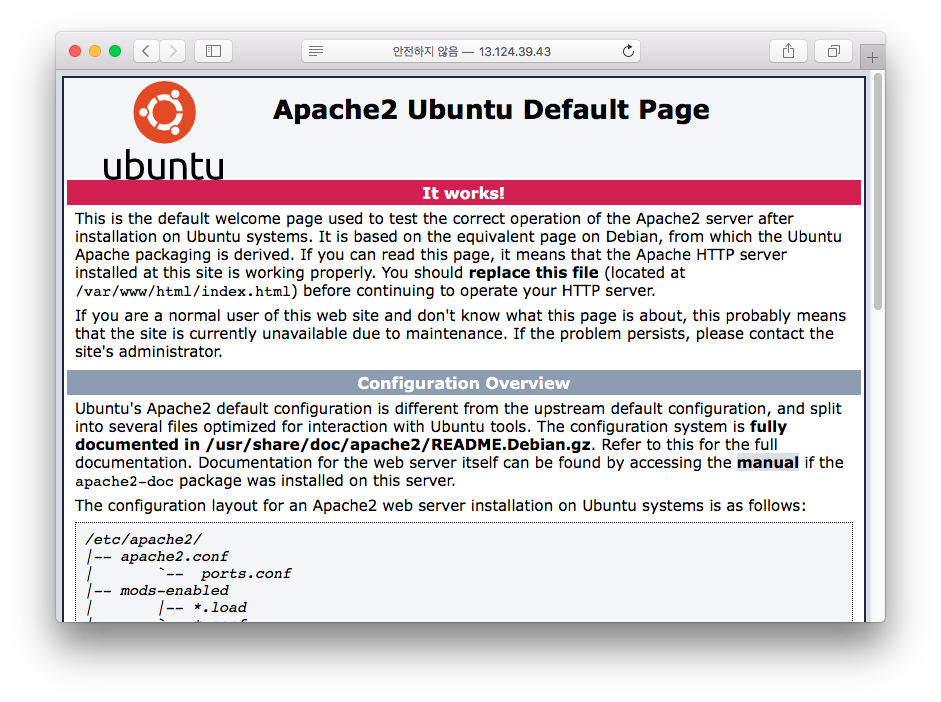Click the 'replace this file' bold text
Image resolution: width=941 pixels, height=702 pixels.
click(534, 273)
